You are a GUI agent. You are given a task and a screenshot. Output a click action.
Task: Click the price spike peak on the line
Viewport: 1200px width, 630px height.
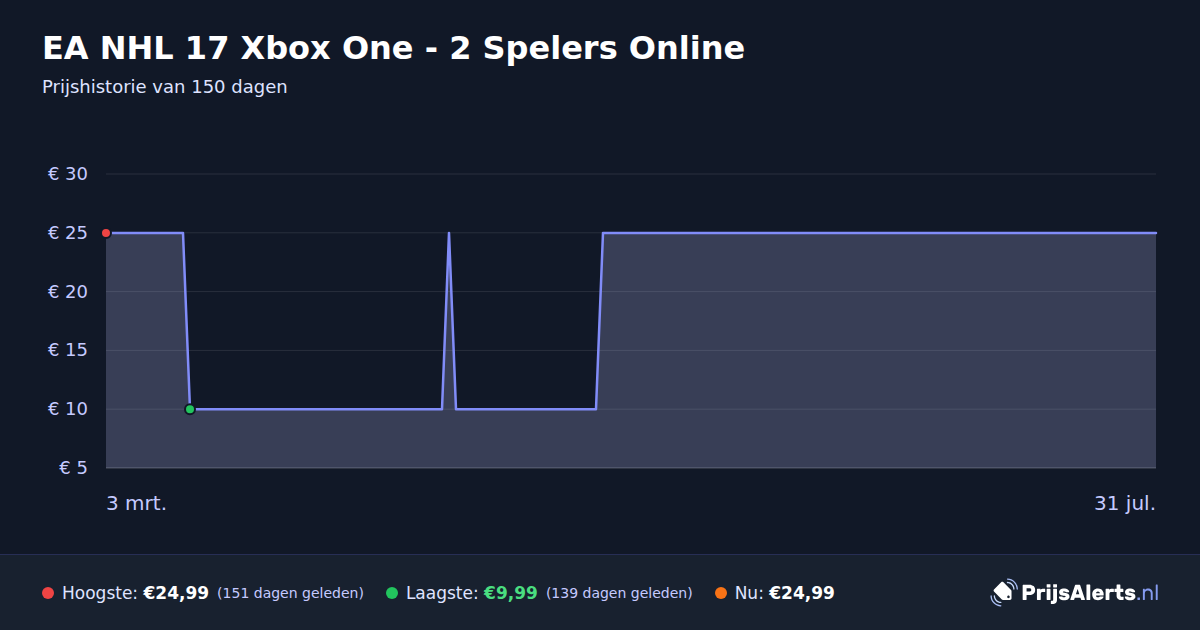tap(449, 234)
